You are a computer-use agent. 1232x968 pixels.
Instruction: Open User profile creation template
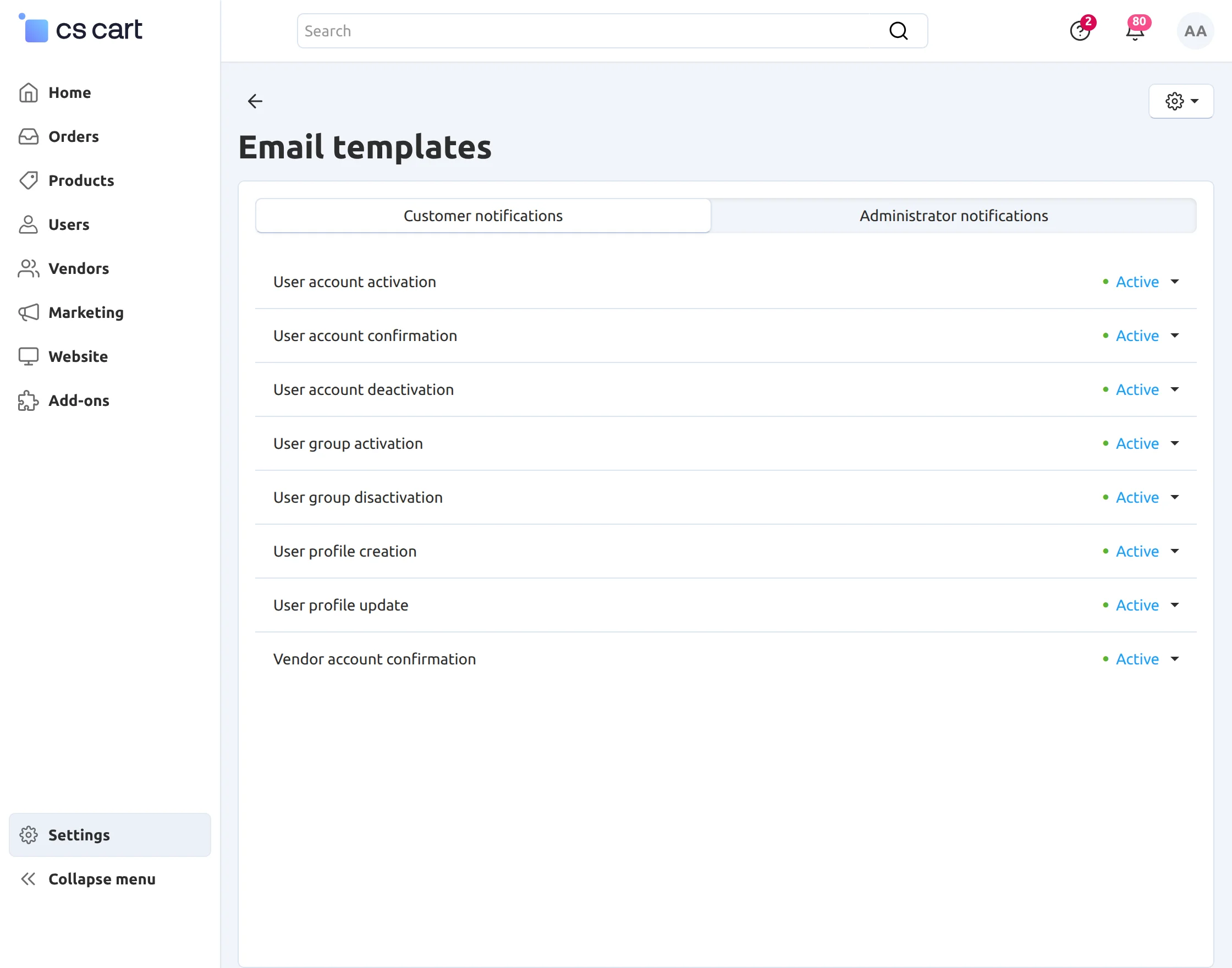[x=344, y=551]
